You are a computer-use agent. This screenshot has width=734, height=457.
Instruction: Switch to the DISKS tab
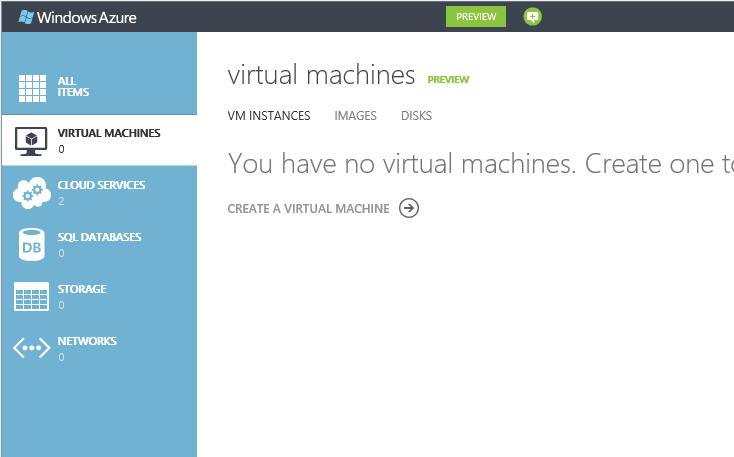pos(416,116)
